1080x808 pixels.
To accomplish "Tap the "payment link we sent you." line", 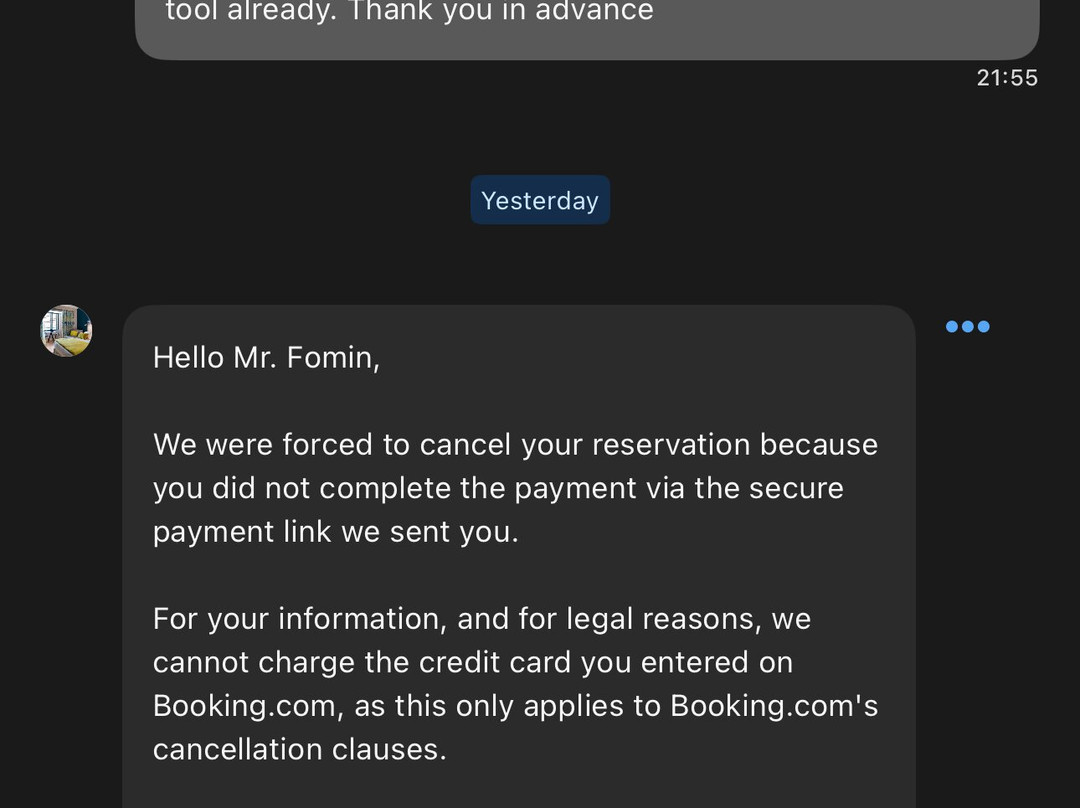I will coord(335,531).
